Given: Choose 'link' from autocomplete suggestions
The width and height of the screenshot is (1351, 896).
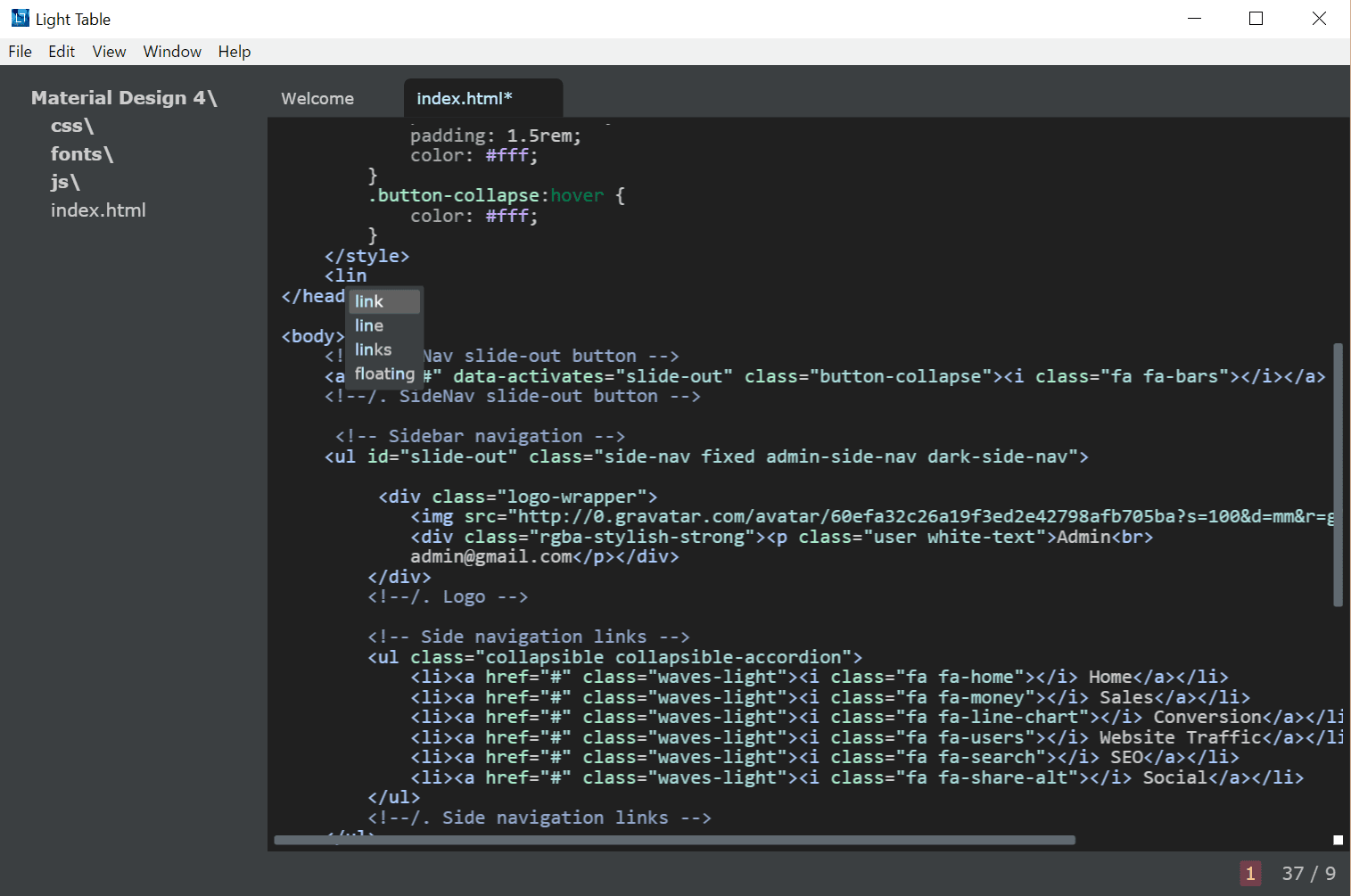Looking at the screenshot, I should [369, 301].
